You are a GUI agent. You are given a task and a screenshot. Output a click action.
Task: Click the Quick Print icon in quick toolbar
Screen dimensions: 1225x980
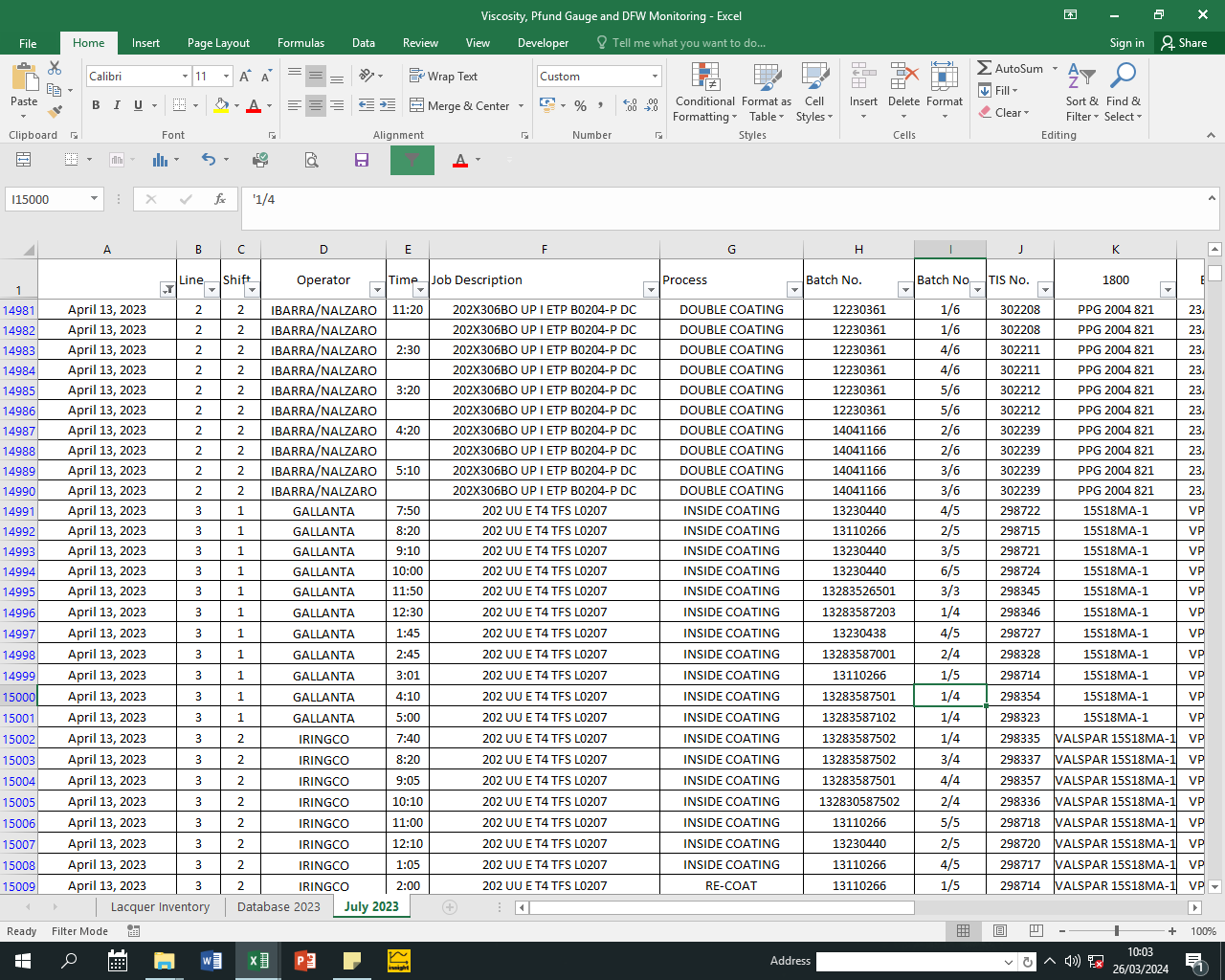259,160
